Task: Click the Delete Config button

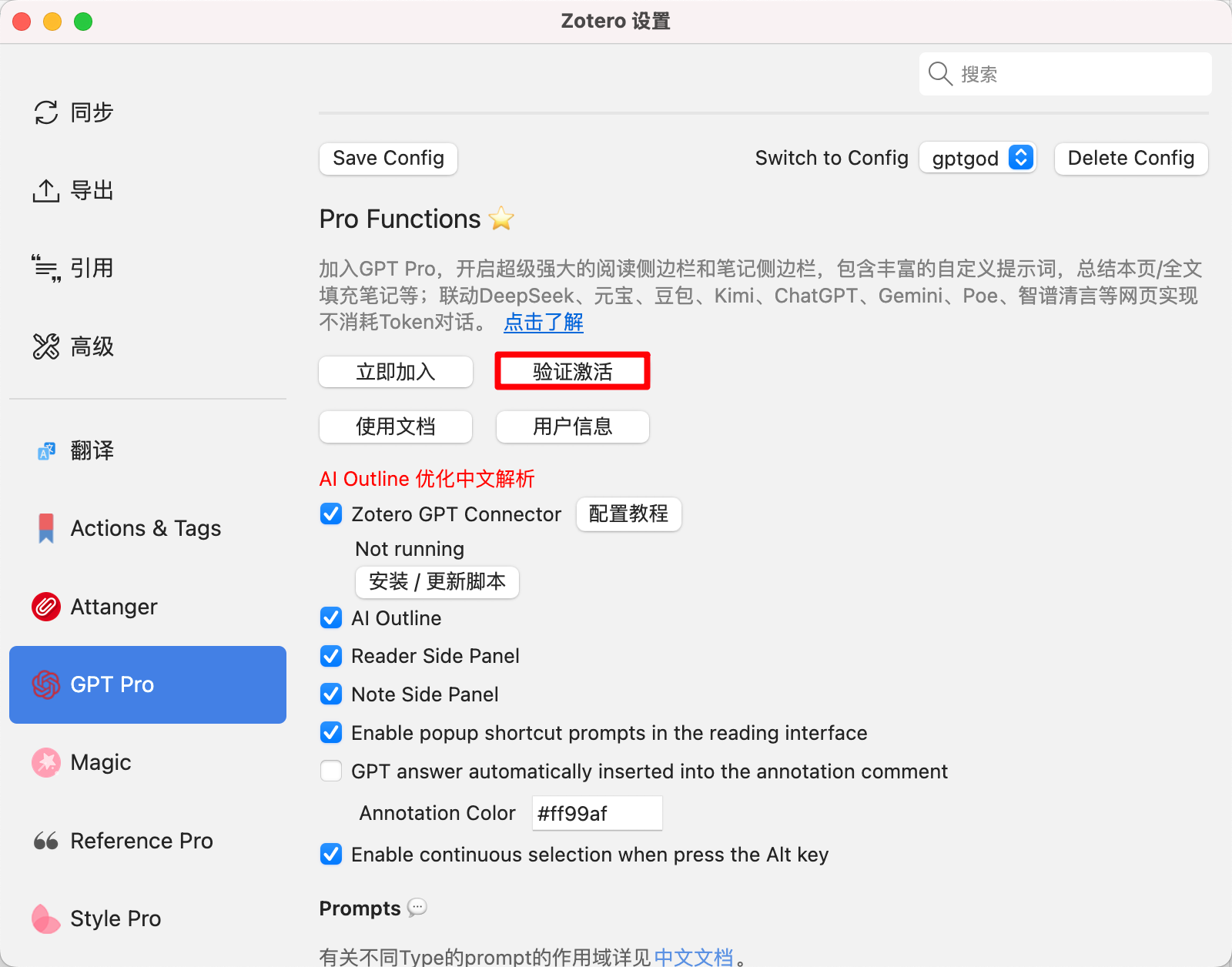Action: tap(1131, 158)
